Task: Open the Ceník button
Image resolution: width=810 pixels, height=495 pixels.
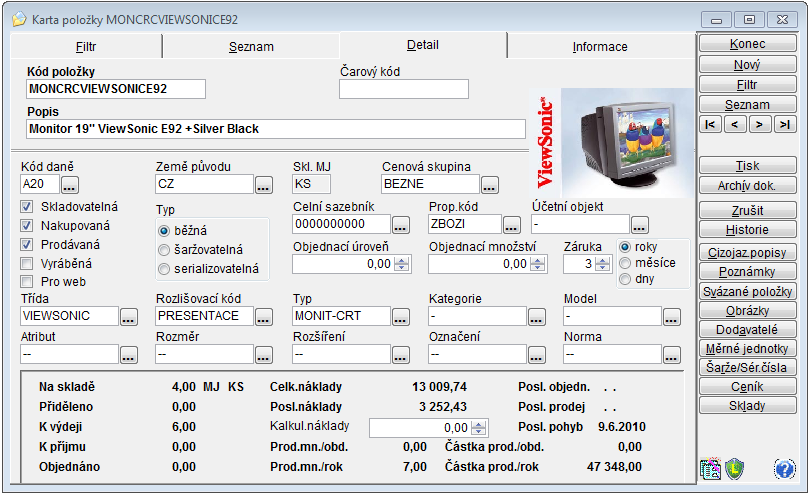Action: [747, 386]
